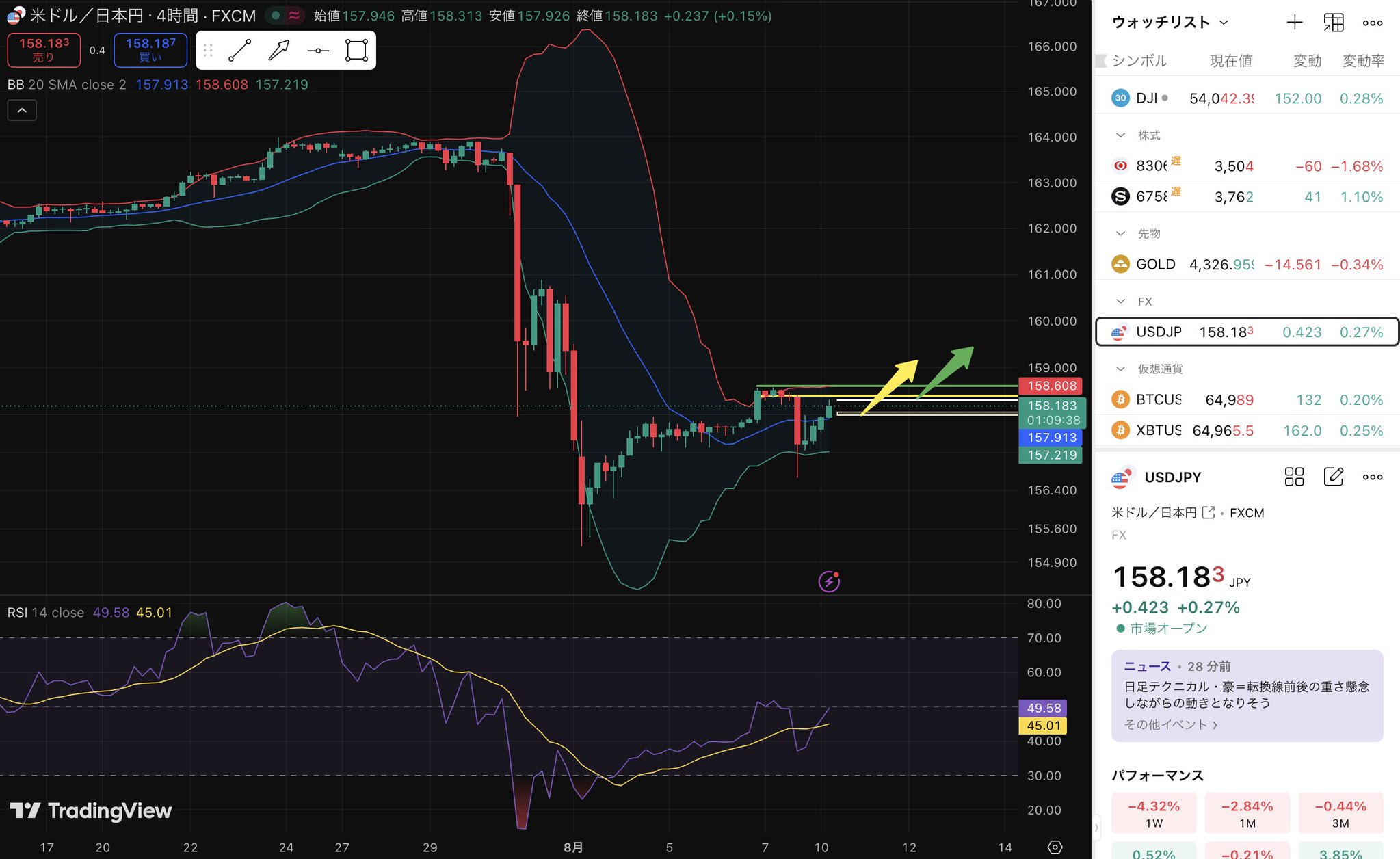1400x859 pixels.
Task: Toggle the pink wave indicator in chart header
Action: (295, 15)
